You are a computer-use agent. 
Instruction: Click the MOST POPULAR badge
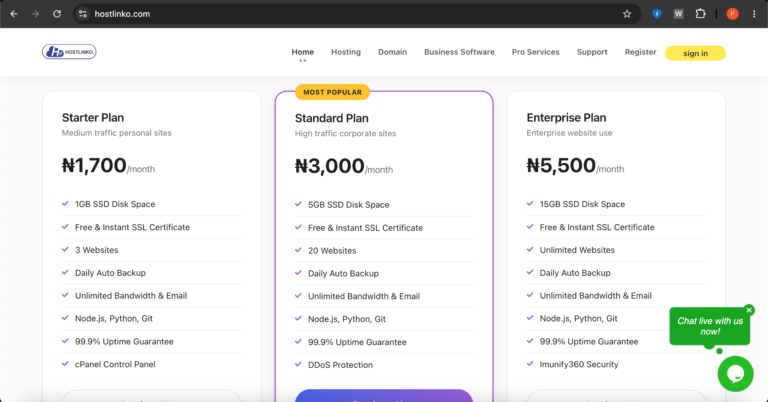pyautogui.click(x=332, y=92)
